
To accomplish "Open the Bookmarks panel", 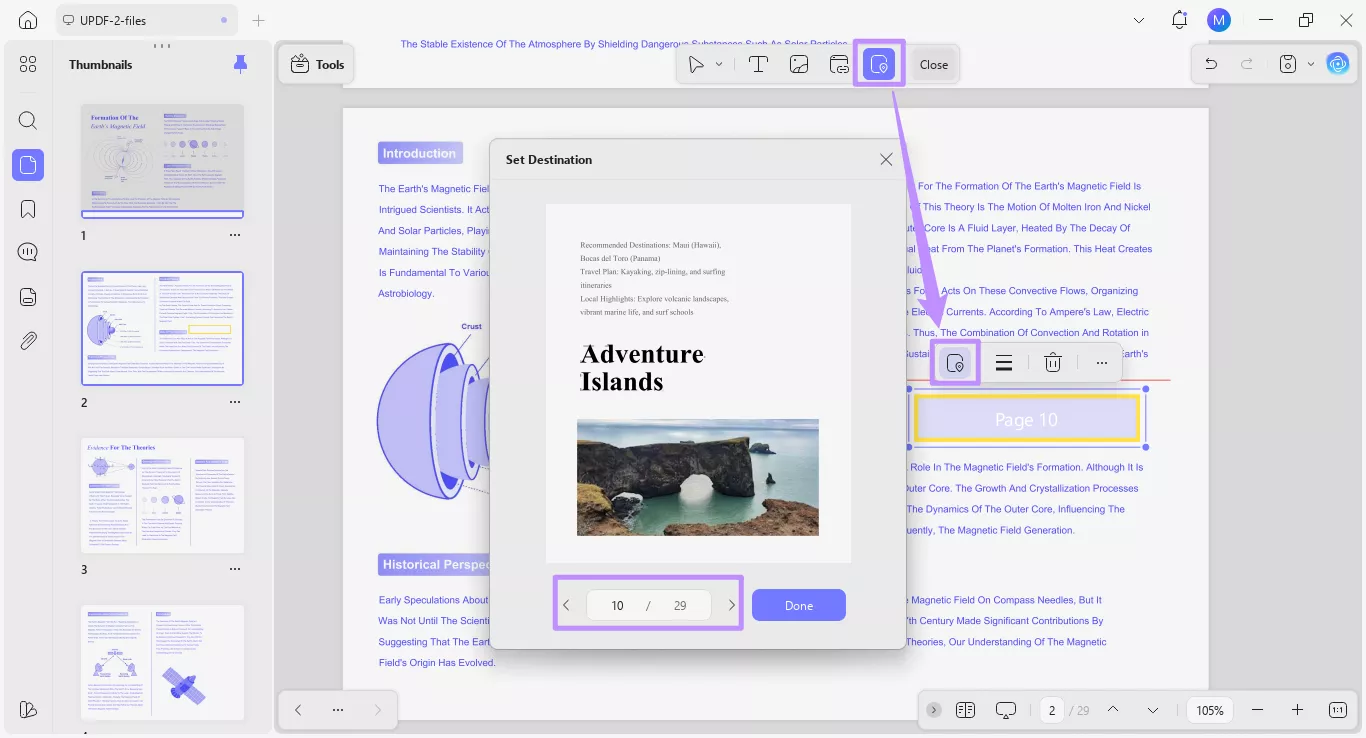I will [x=27, y=208].
